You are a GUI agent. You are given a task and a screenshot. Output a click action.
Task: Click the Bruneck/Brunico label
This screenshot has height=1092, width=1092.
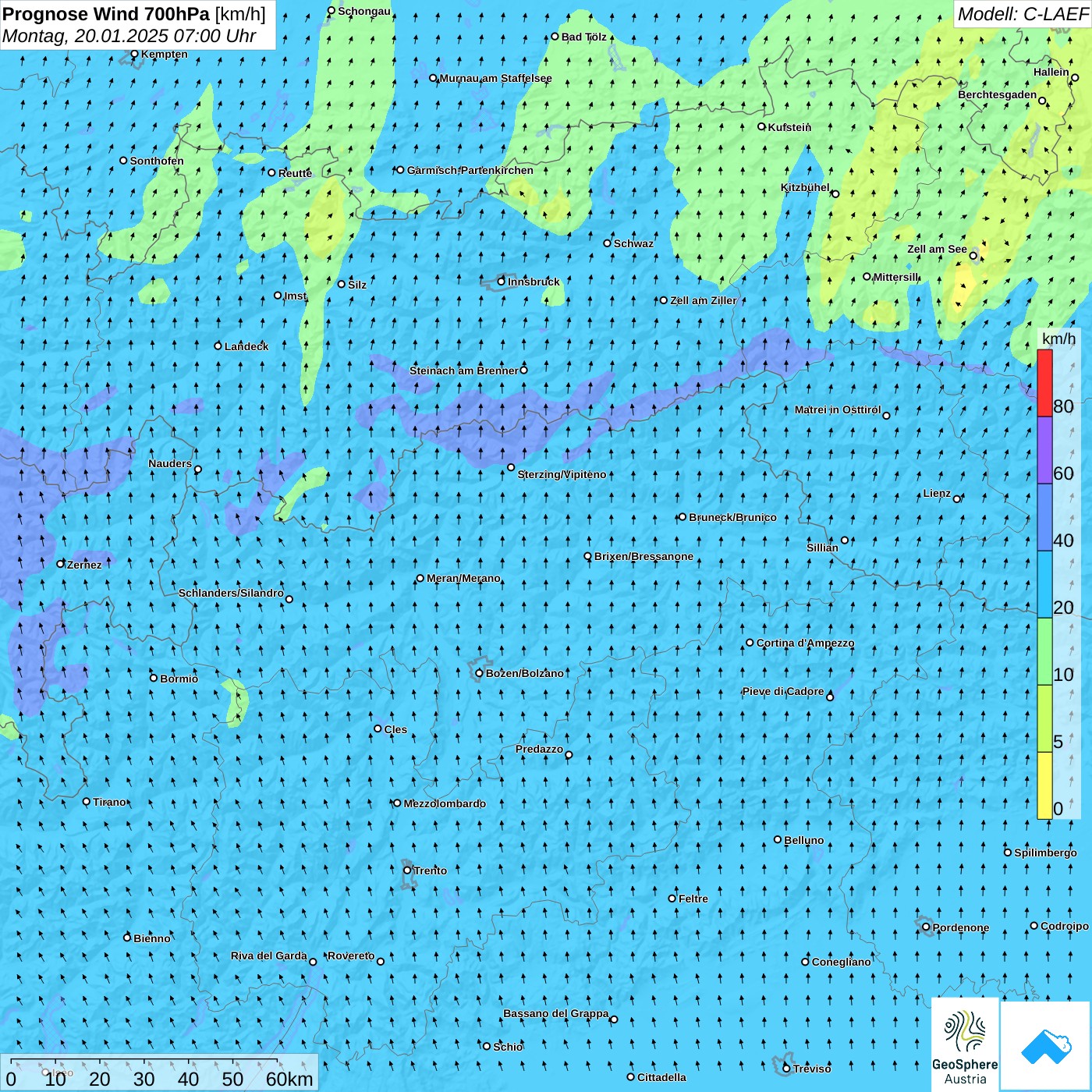(732, 517)
